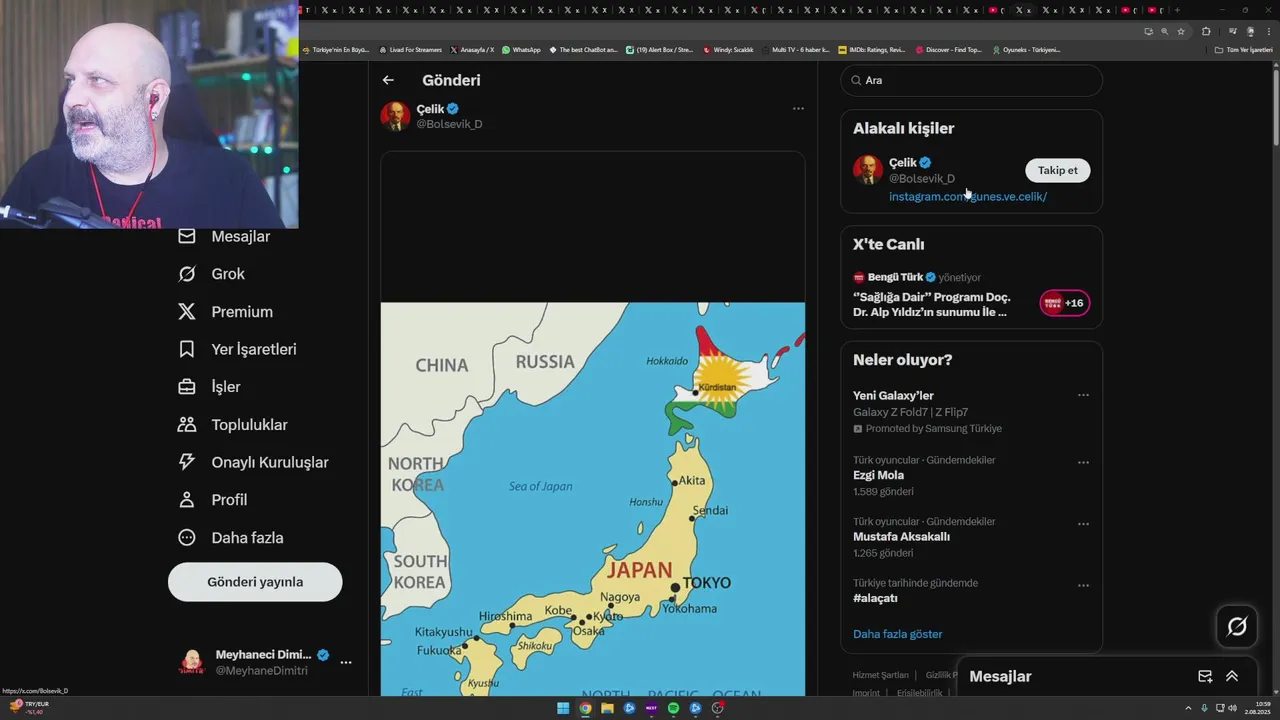Open the Ezgi Mola trending topic
This screenshot has width=1280, height=720.
[878, 476]
